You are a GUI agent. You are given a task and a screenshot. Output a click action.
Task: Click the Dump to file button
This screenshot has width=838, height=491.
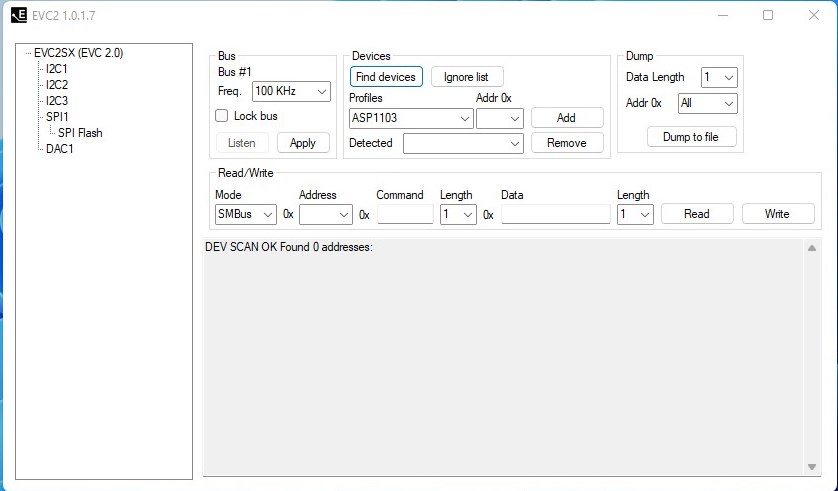(691, 137)
